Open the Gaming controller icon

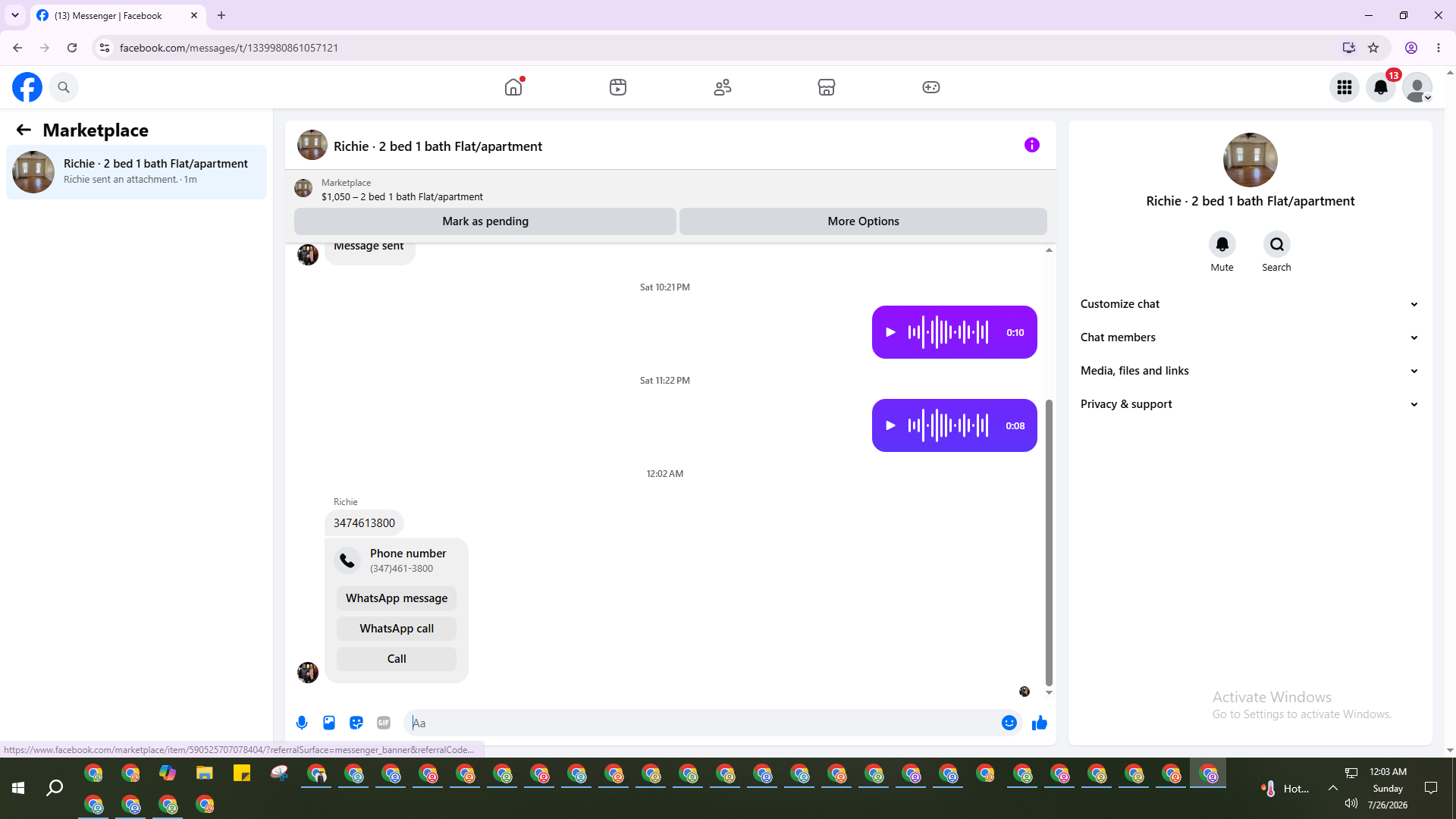(x=931, y=87)
